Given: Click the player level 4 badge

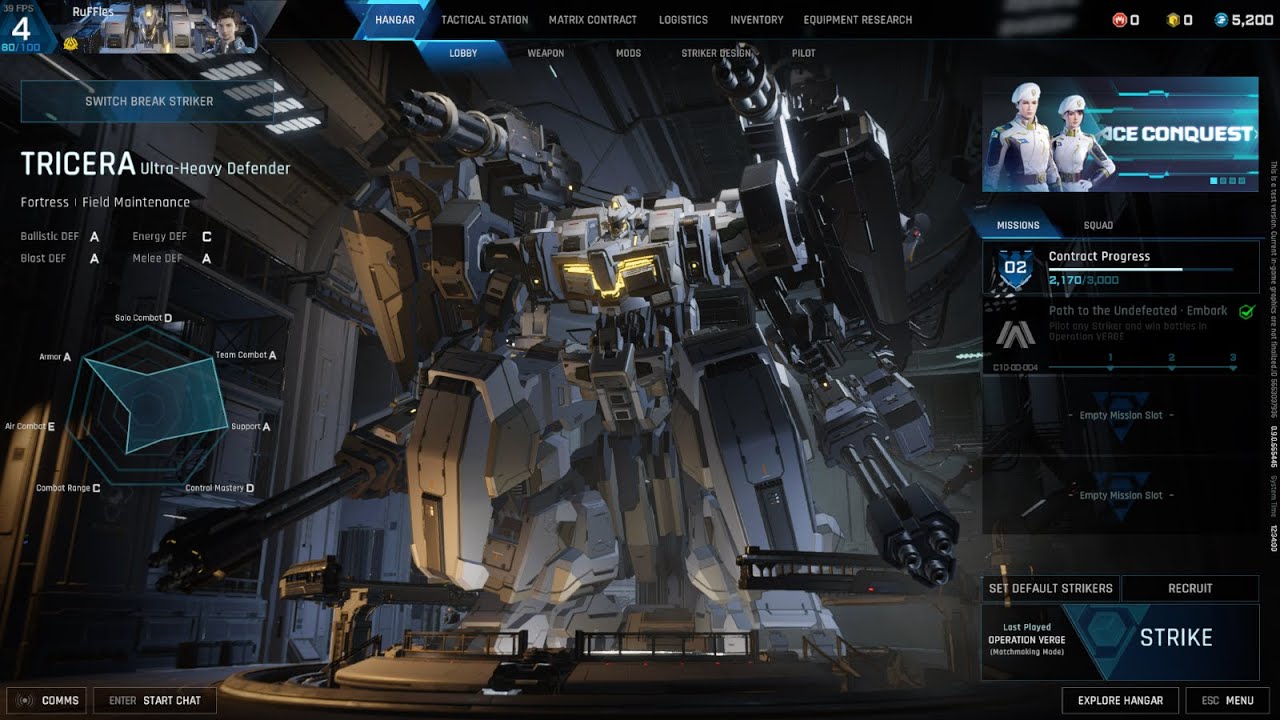Looking at the screenshot, I should point(21,27).
